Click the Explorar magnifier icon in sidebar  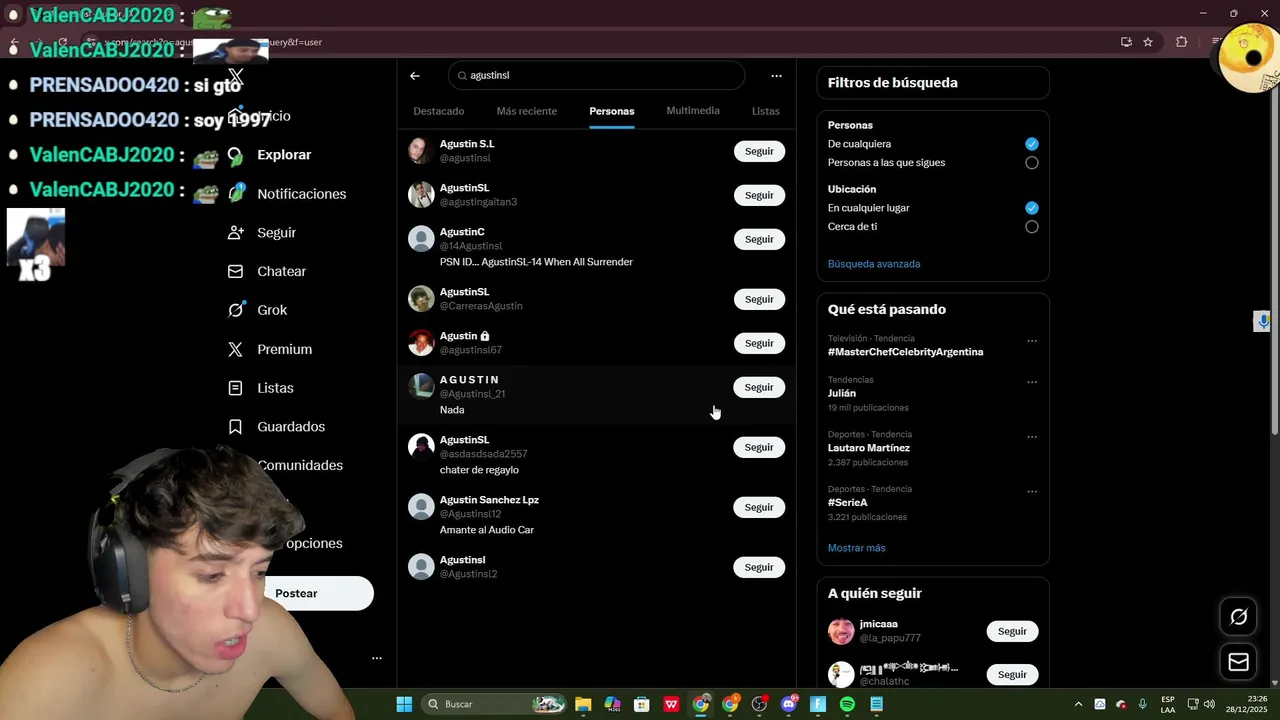point(236,155)
